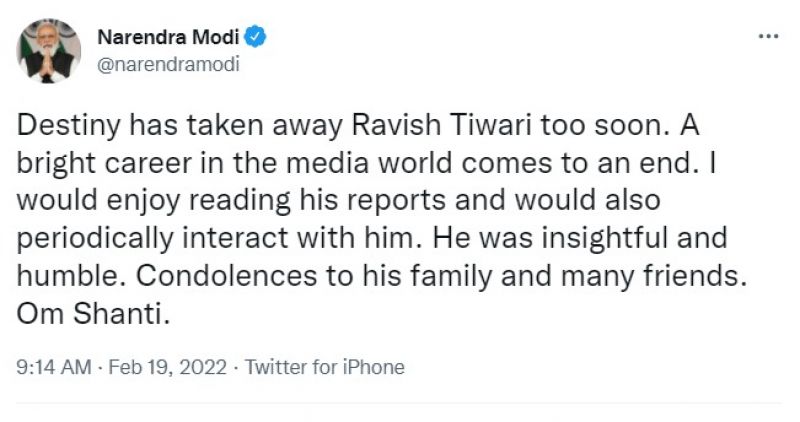The width and height of the screenshot is (800, 422).
Task: Open Narendra Modi's profile picture
Action: pos(49,50)
